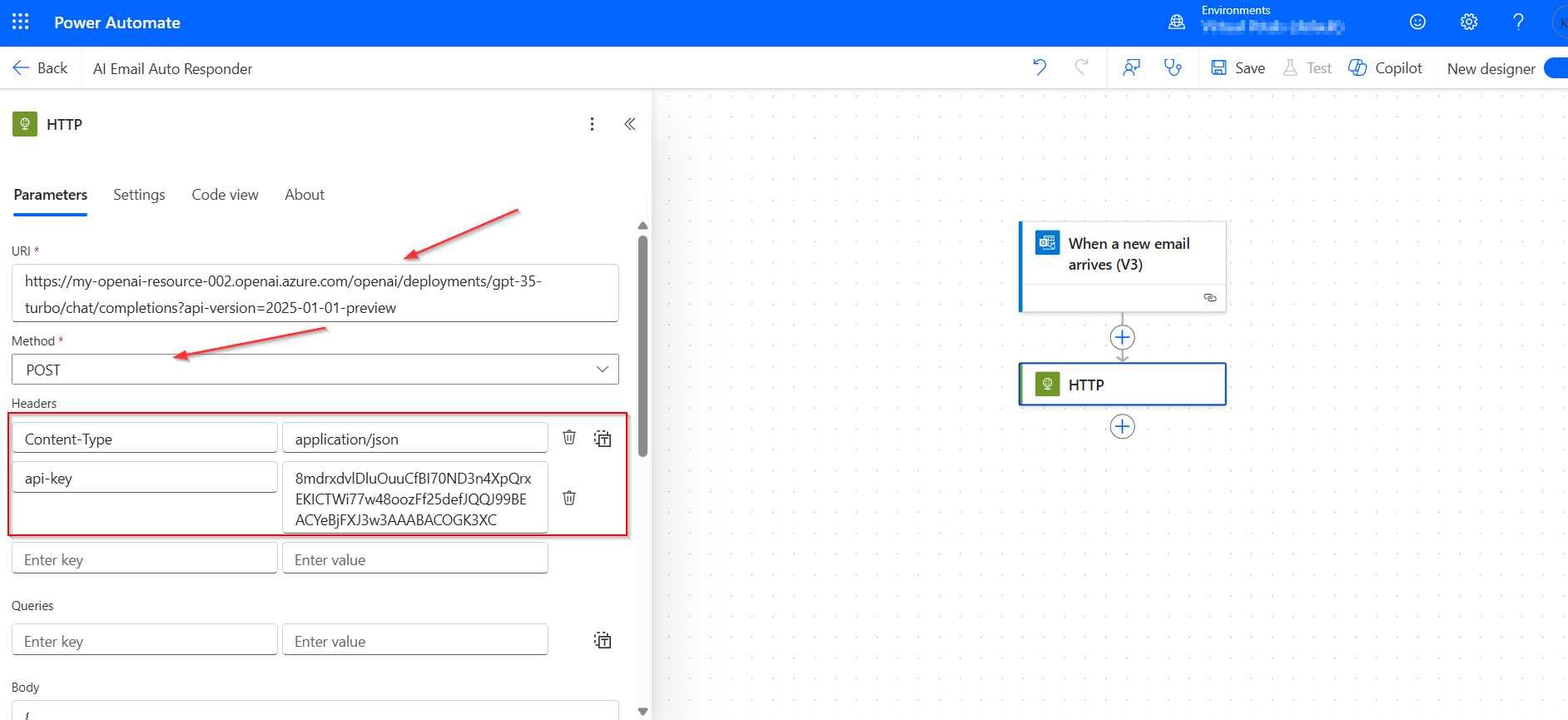
Task: Add a new step below HTTP
Action: [x=1123, y=426]
